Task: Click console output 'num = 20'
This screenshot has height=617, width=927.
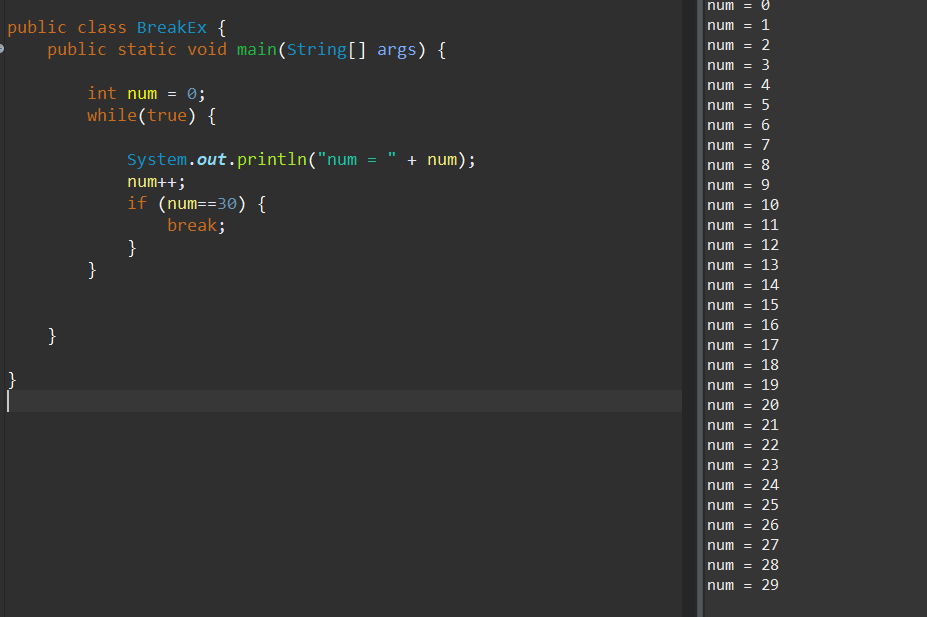Action: click(x=743, y=405)
